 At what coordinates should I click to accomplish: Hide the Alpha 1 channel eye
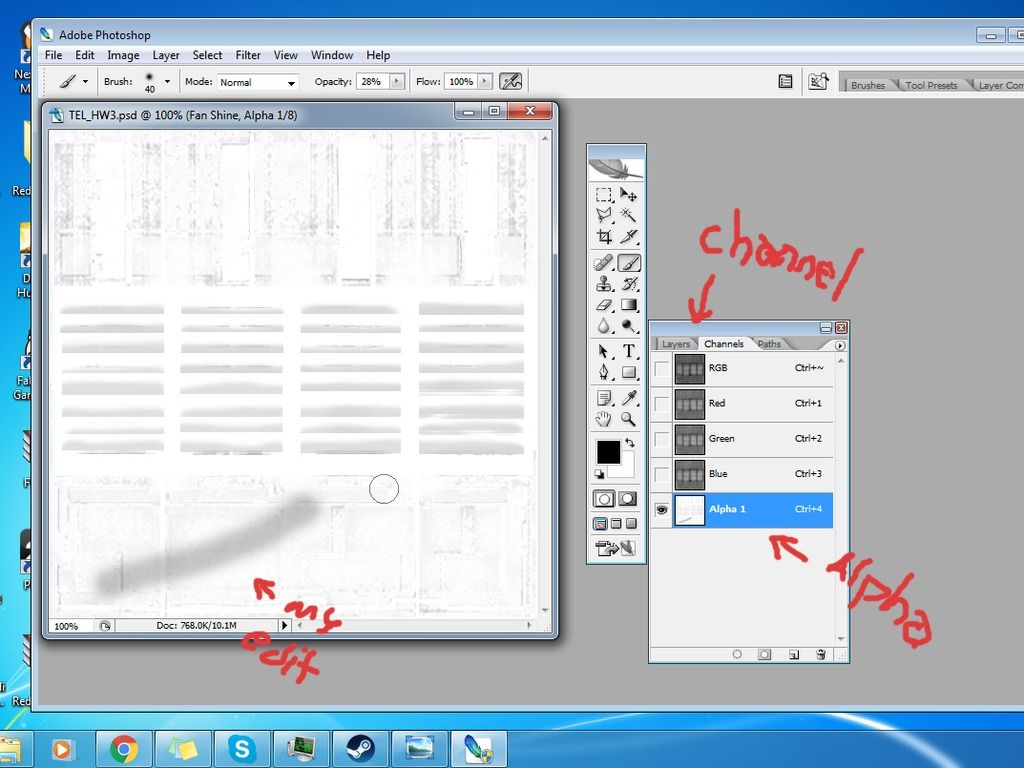tap(661, 510)
